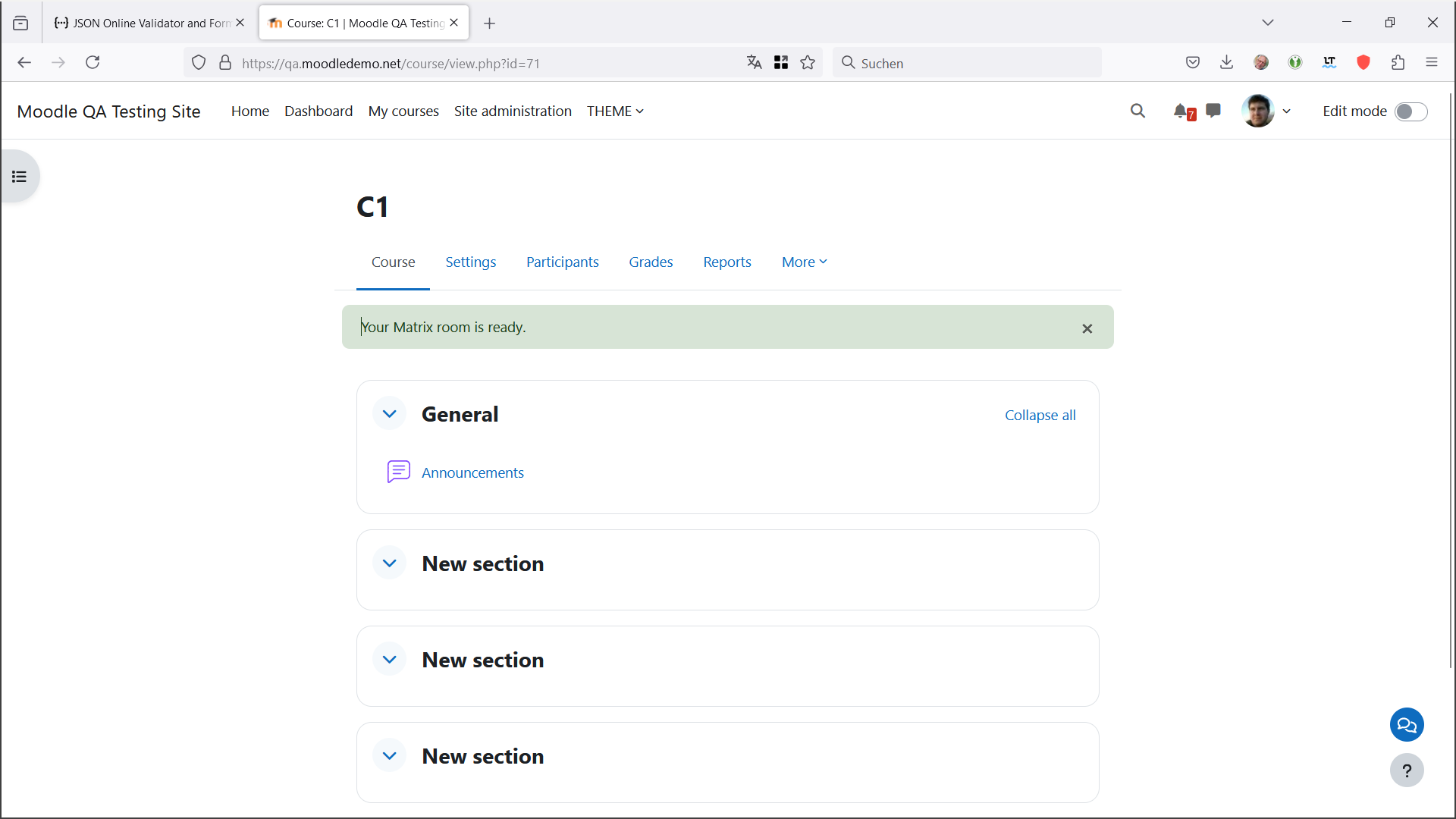Select the Course tab
Image resolution: width=1456 pixels, height=819 pixels.
pos(393,262)
